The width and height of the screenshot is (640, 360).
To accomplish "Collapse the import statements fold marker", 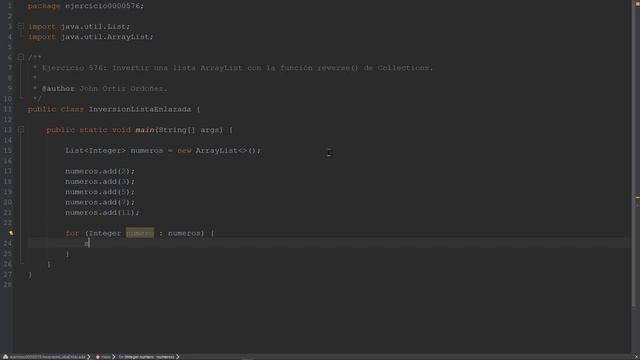I will pos(20,27).
